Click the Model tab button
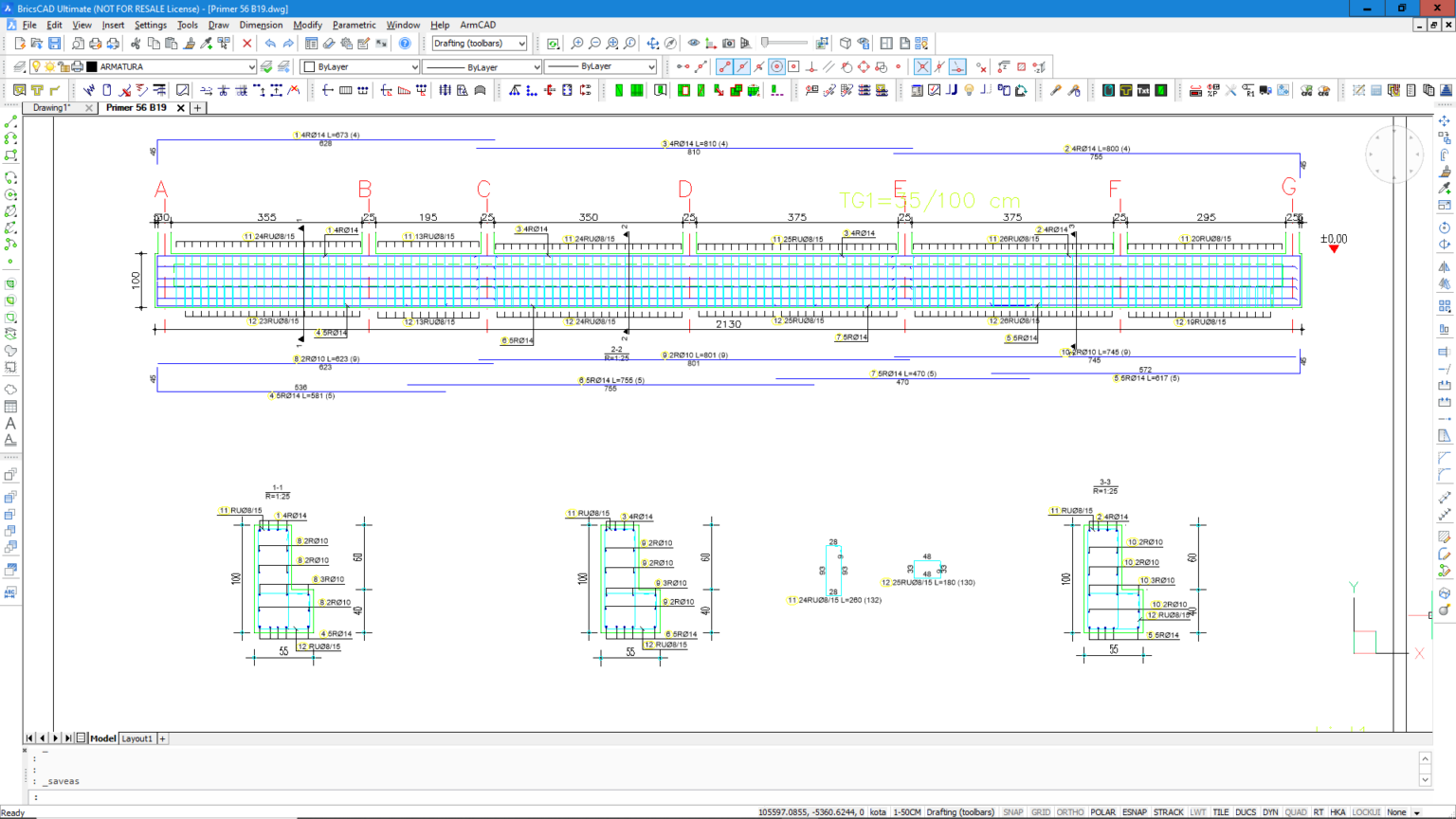 click(x=102, y=738)
